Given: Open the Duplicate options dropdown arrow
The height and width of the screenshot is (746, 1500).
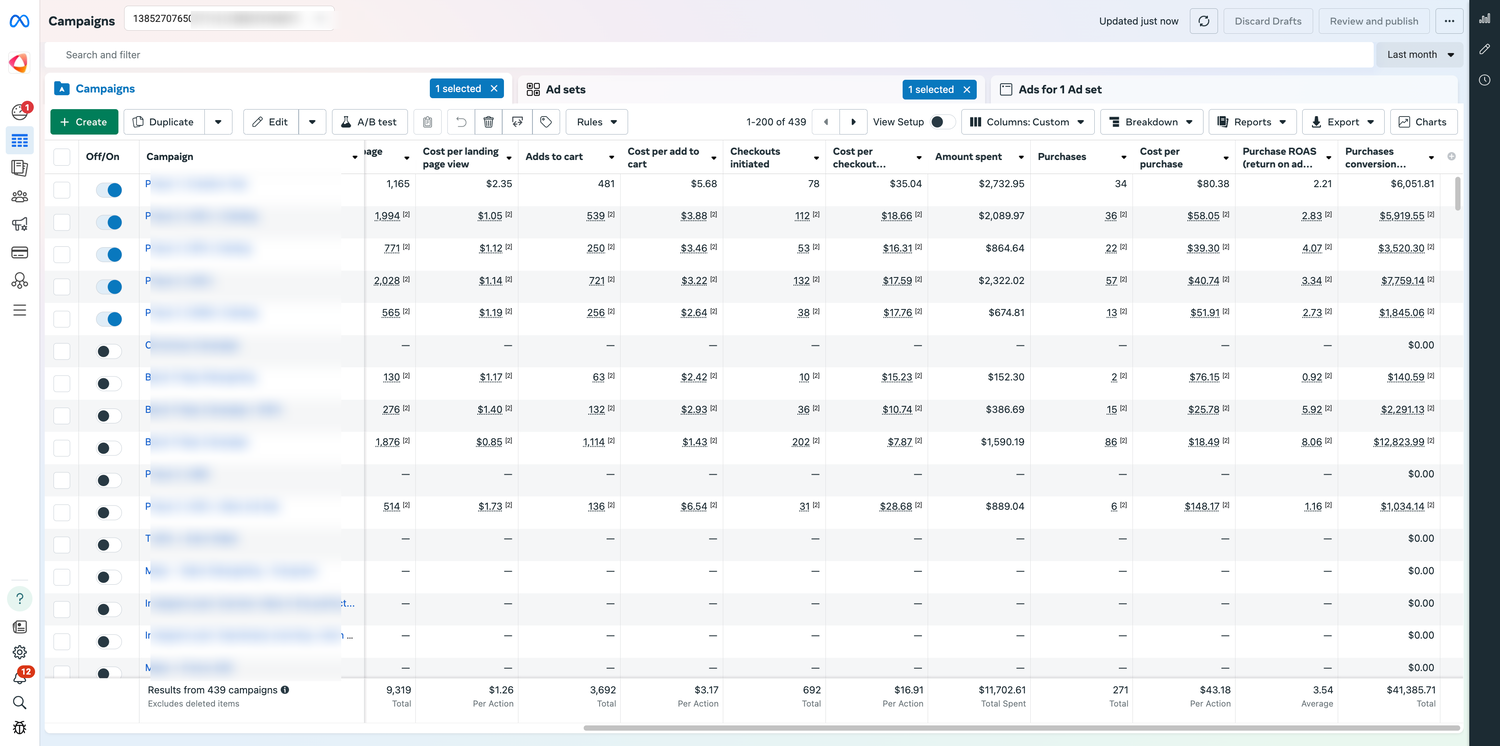Looking at the screenshot, I should pyautogui.click(x=218, y=122).
